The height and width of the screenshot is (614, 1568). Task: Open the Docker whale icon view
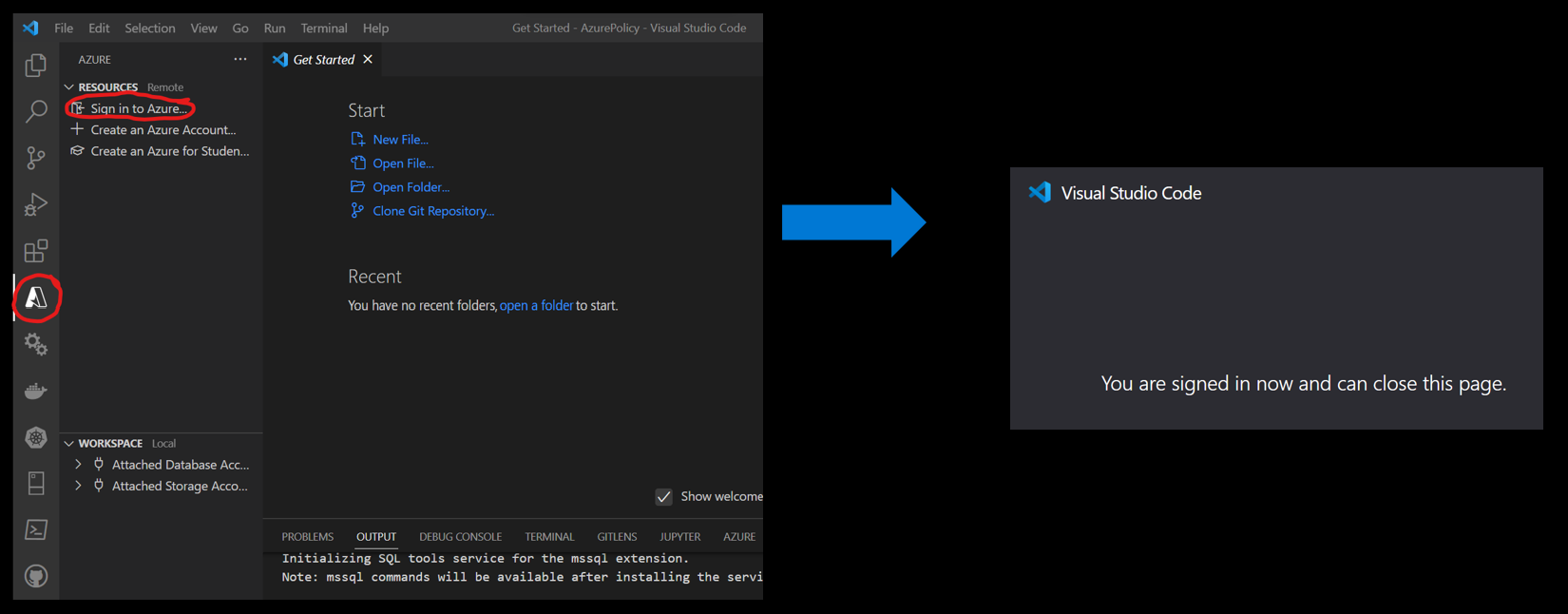[35, 391]
